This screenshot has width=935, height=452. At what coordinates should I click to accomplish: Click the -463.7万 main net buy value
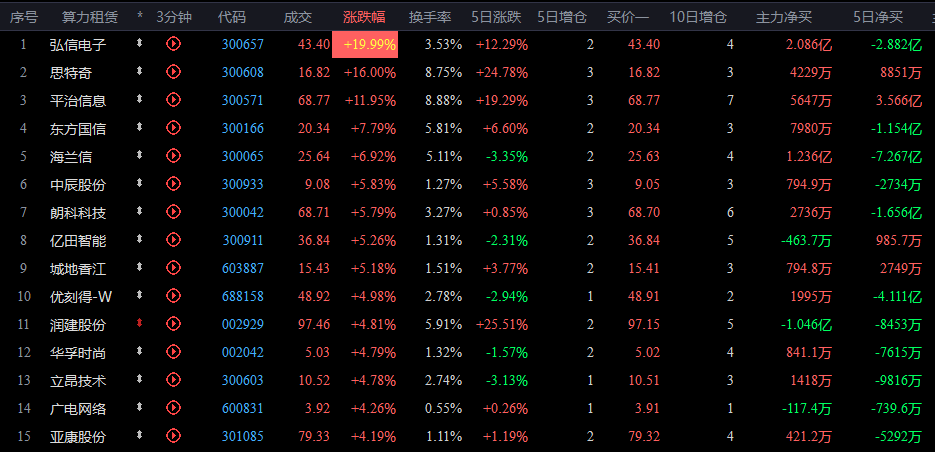tap(807, 240)
